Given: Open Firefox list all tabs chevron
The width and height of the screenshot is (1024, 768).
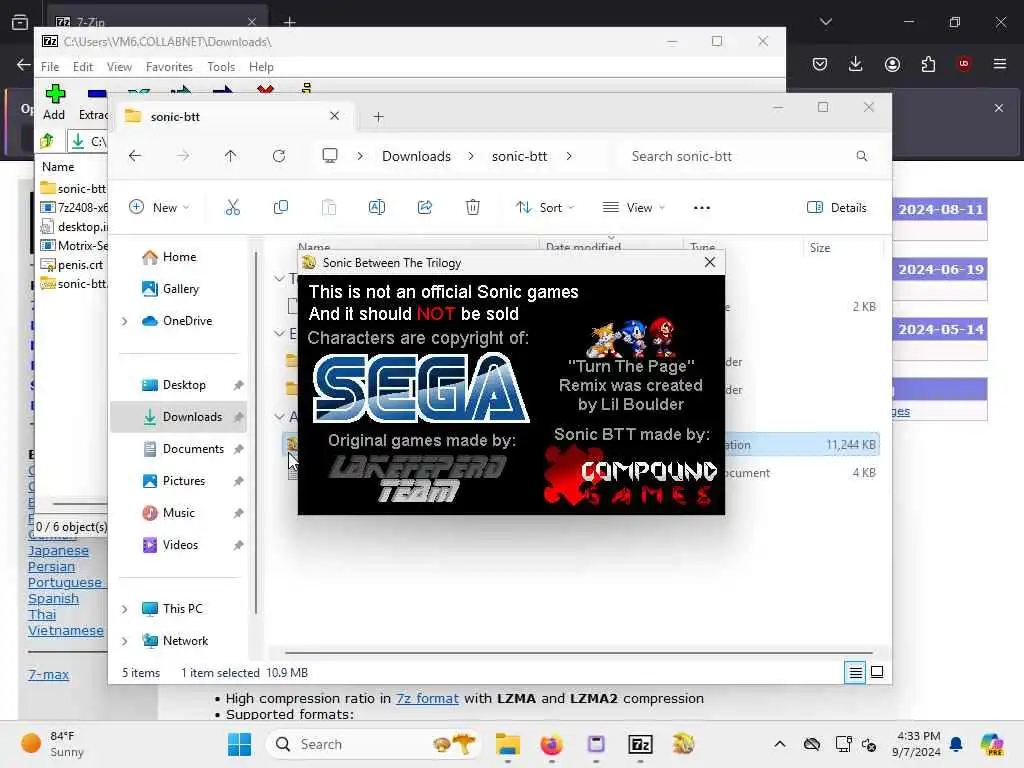Looking at the screenshot, I should point(825,22).
